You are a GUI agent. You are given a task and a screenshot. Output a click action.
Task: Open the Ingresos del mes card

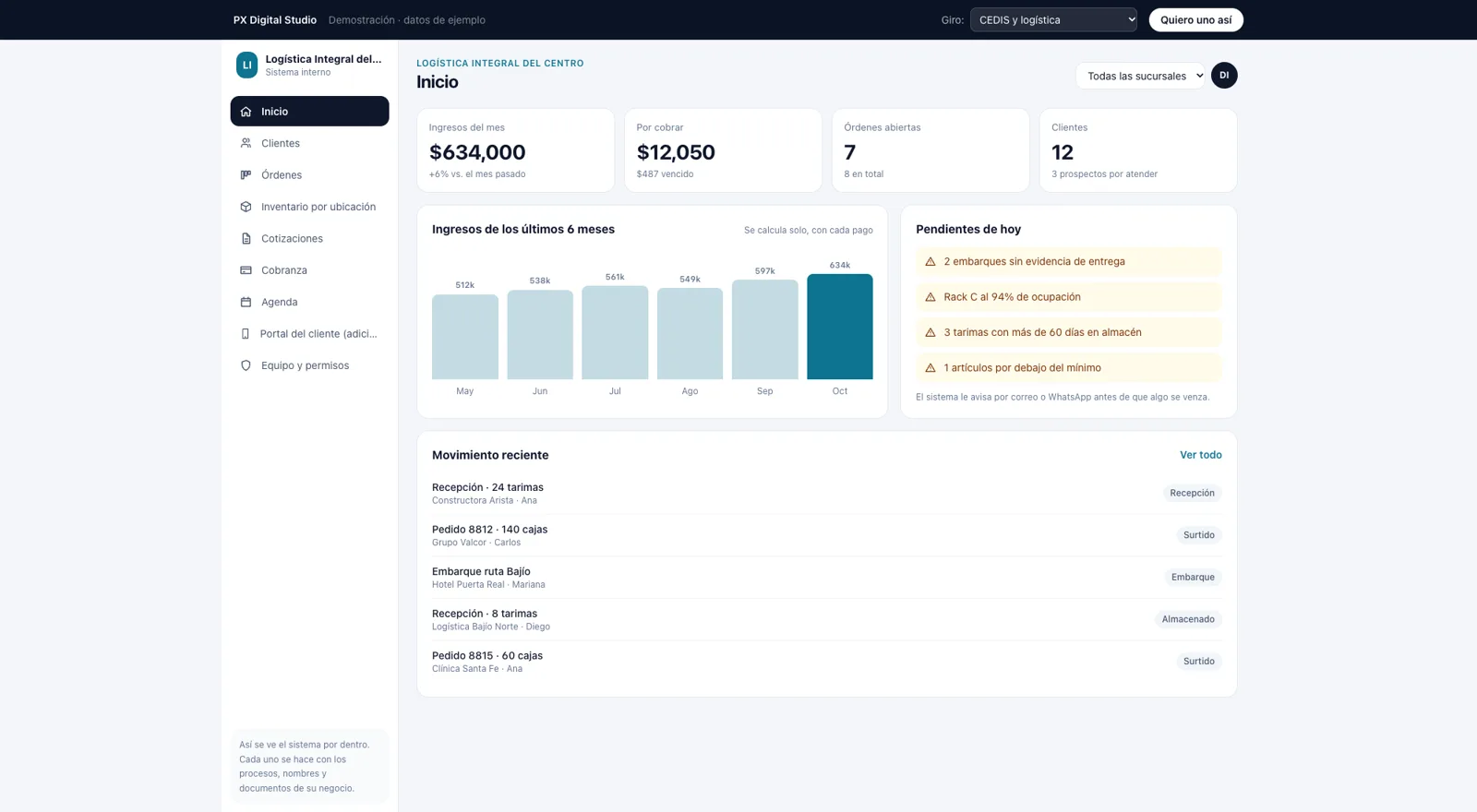tap(515, 150)
